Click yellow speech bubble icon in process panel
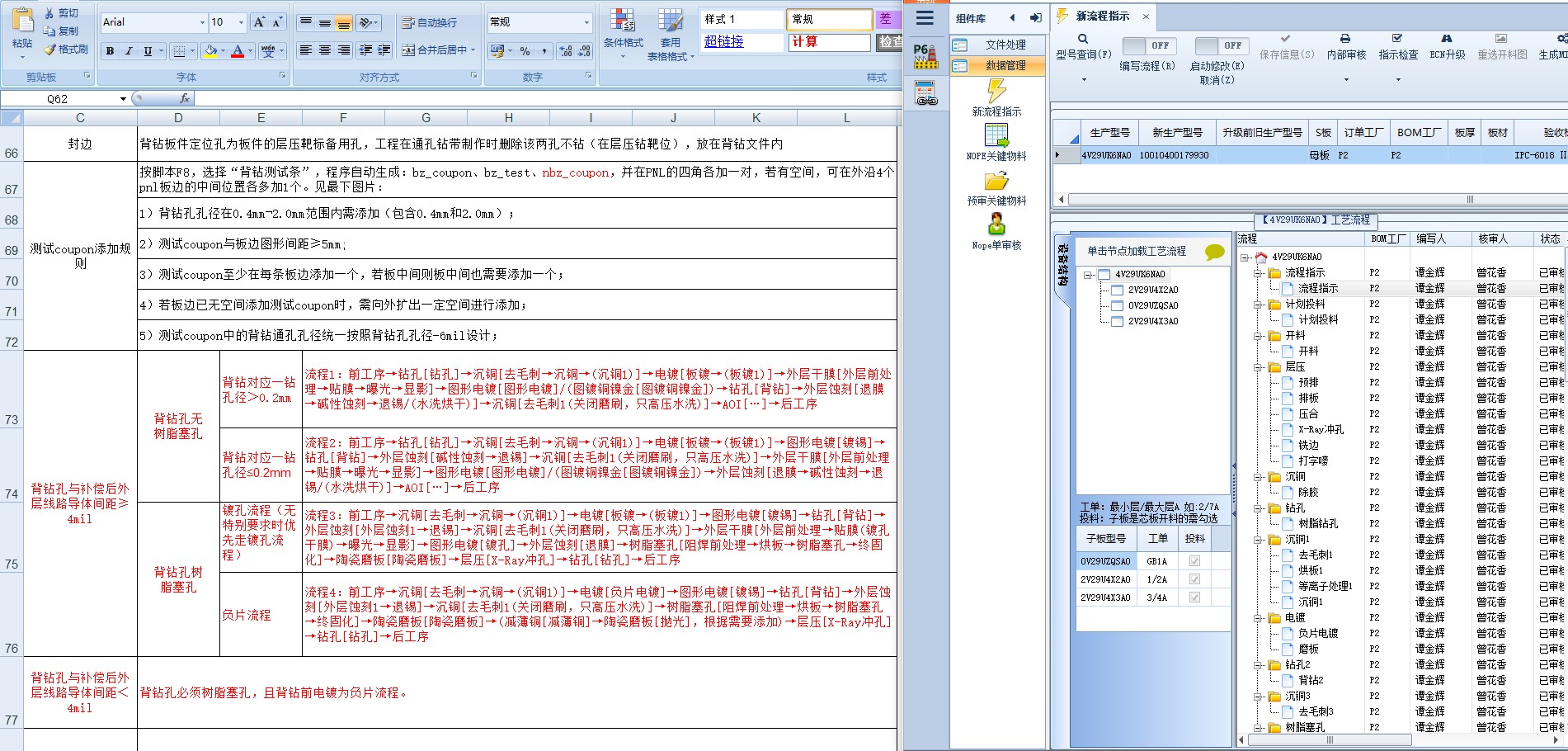Viewport: 1568px width, 751px height. (1214, 252)
